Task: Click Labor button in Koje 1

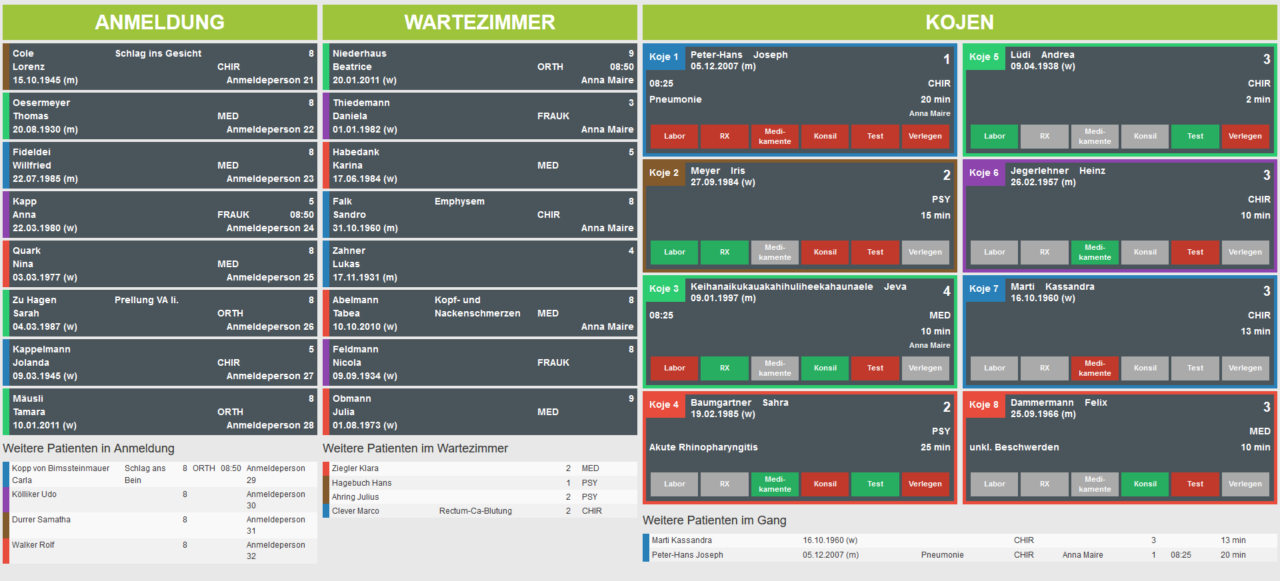Action: click(x=675, y=137)
